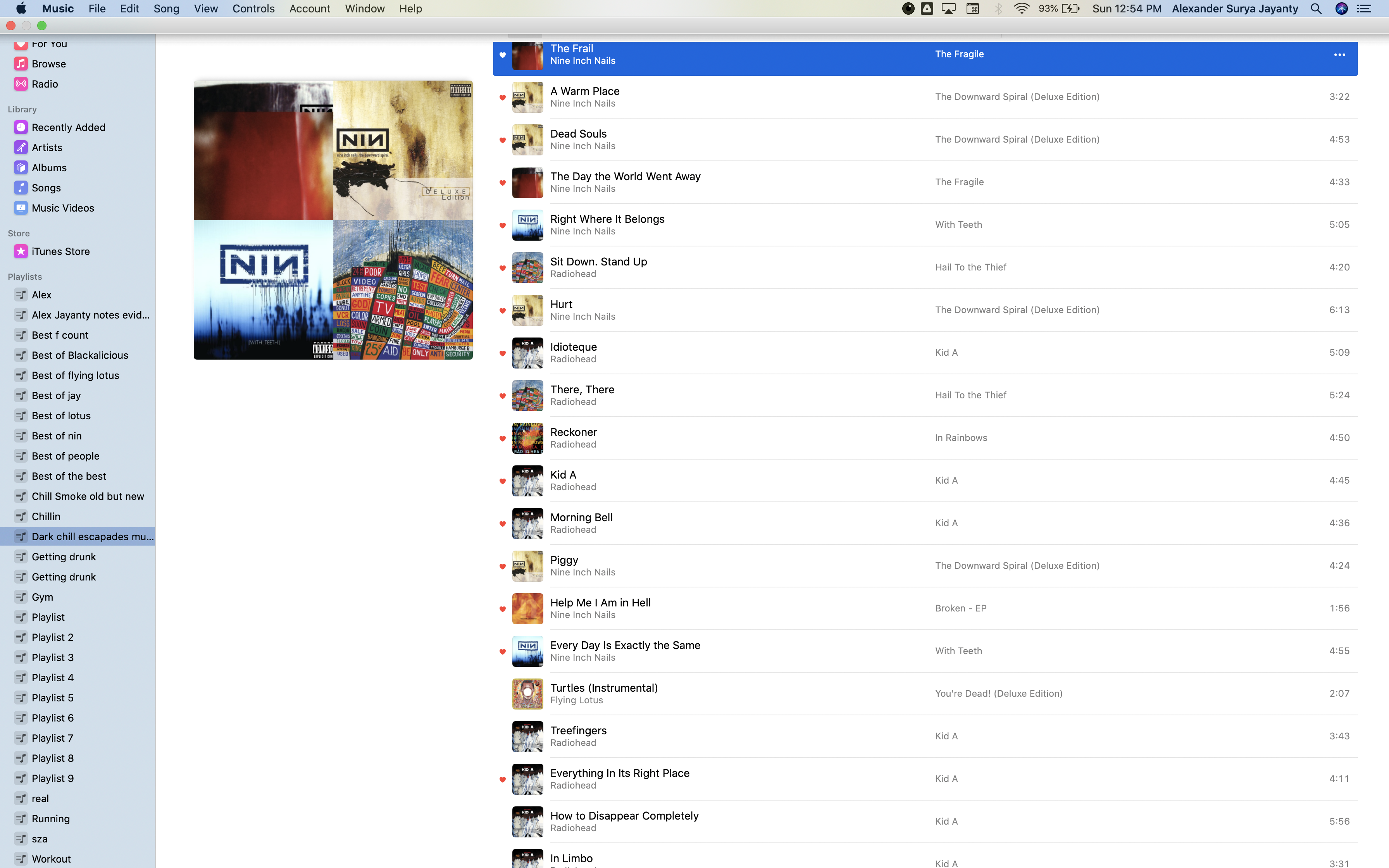The width and height of the screenshot is (1389, 868).
Task: Click the Music Videos icon
Action: pyautogui.click(x=21, y=208)
